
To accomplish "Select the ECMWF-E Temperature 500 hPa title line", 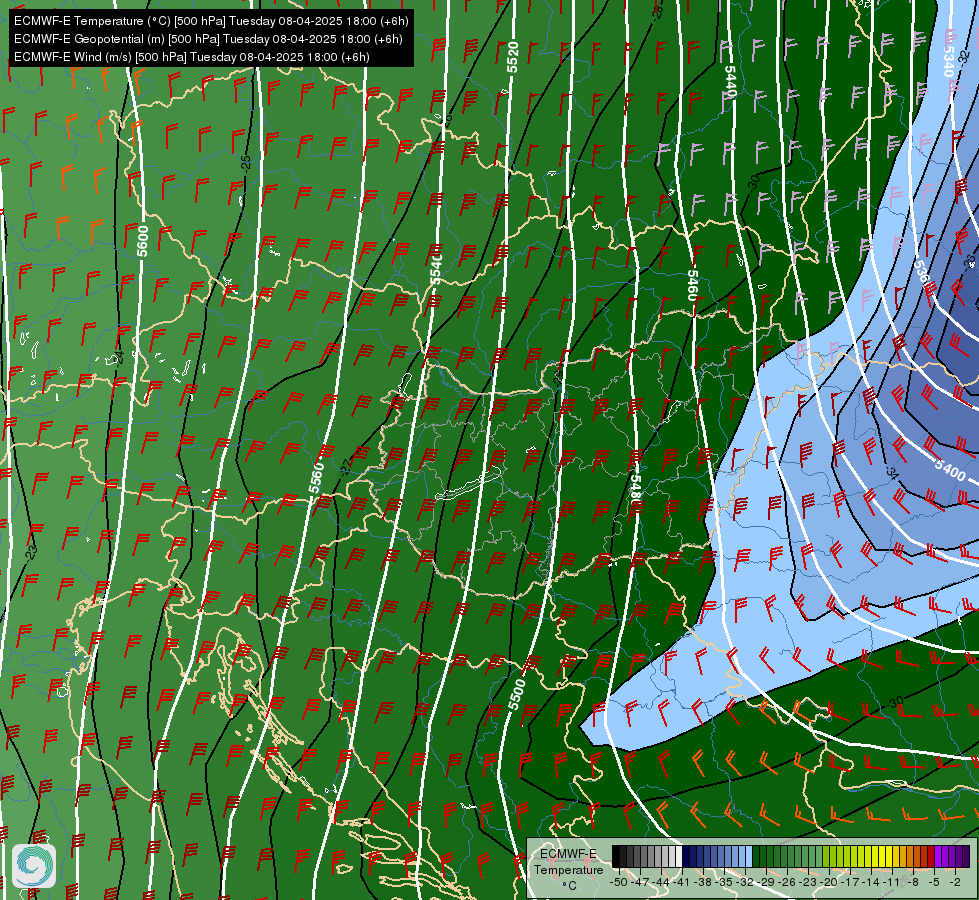I will coord(211,21).
